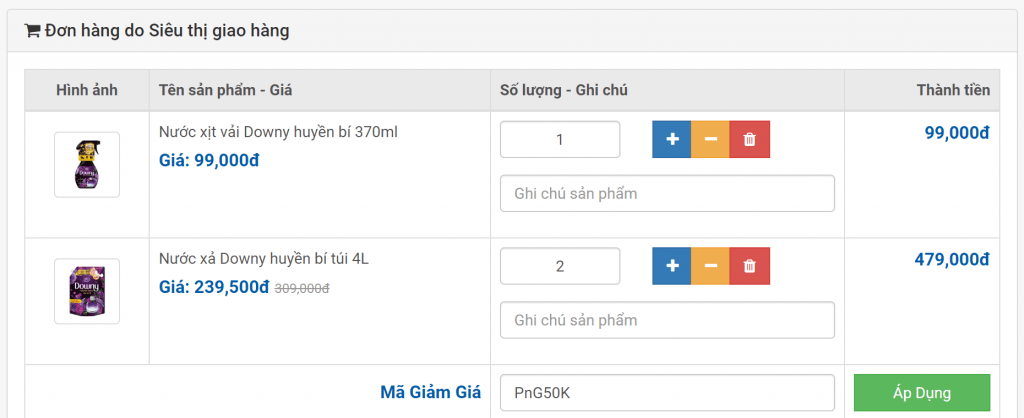Increase quantity of Nước xả Downy túi 4L
The image size is (1024, 418).
(672, 266)
